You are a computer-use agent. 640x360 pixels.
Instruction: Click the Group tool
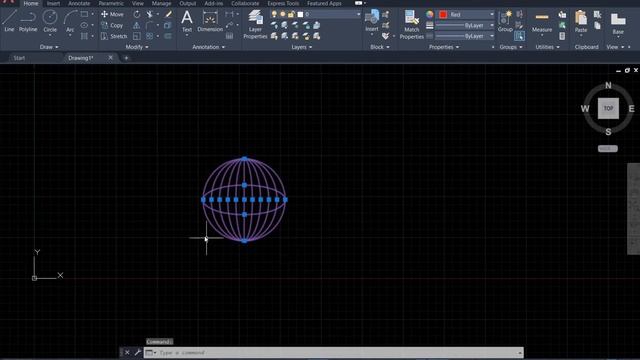click(505, 21)
